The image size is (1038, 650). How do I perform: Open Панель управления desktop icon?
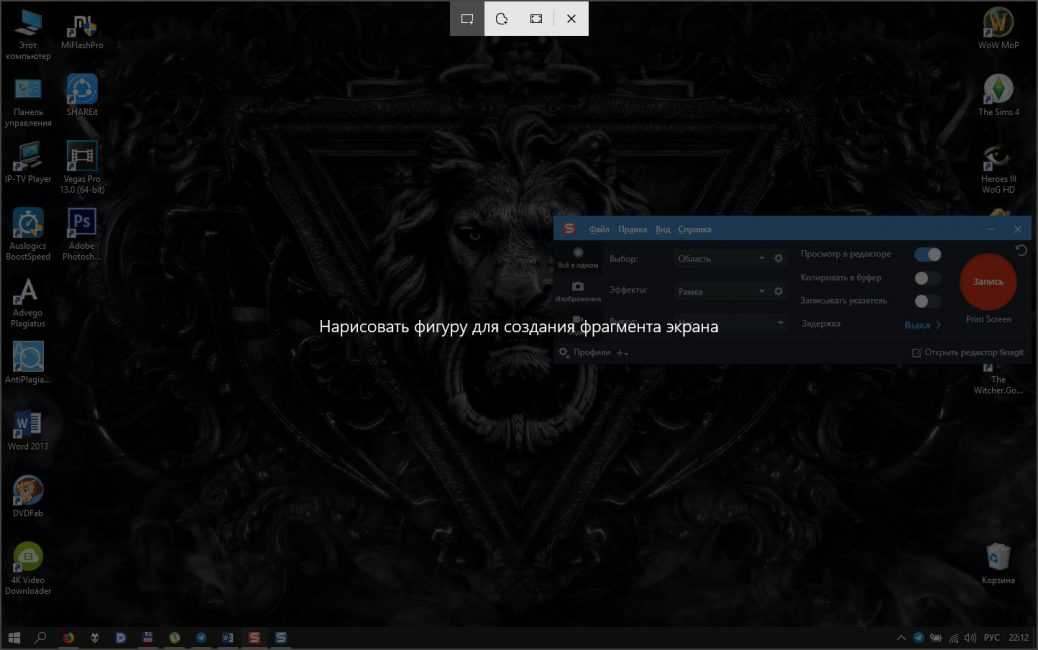pyautogui.click(x=28, y=102)
